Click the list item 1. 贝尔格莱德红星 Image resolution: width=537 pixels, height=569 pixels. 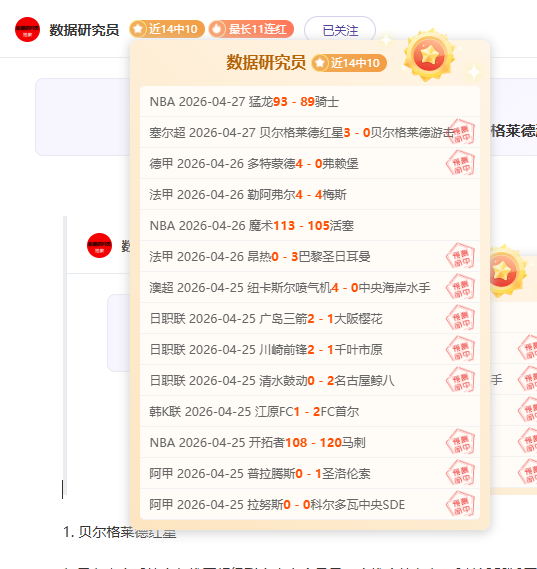tap(120, 532)
